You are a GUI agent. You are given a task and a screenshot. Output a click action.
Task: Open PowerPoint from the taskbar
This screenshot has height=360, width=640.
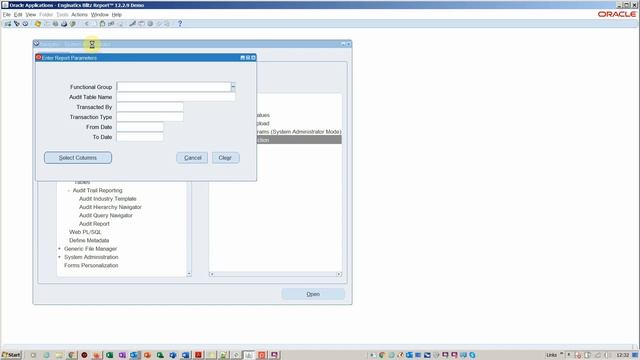pos(147,355)
